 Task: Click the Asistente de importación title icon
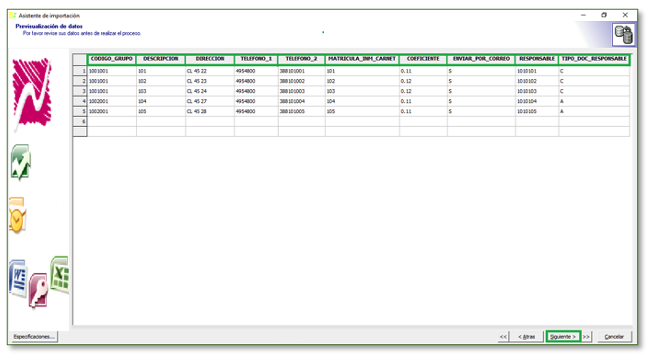click(x=12, y=15)
